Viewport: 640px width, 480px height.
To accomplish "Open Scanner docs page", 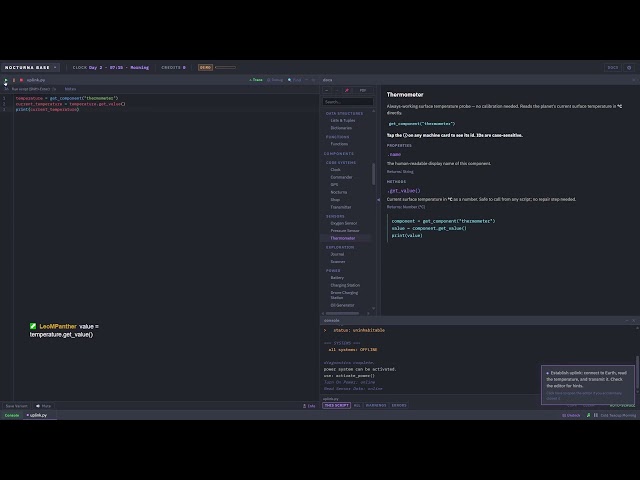I will pos(338,262).
